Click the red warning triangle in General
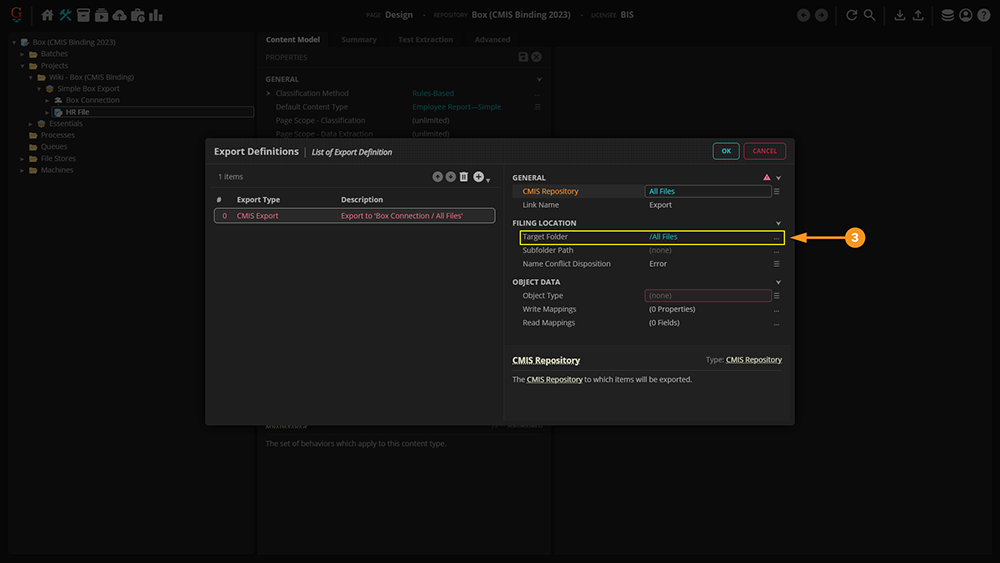 (x=766, y=177)
